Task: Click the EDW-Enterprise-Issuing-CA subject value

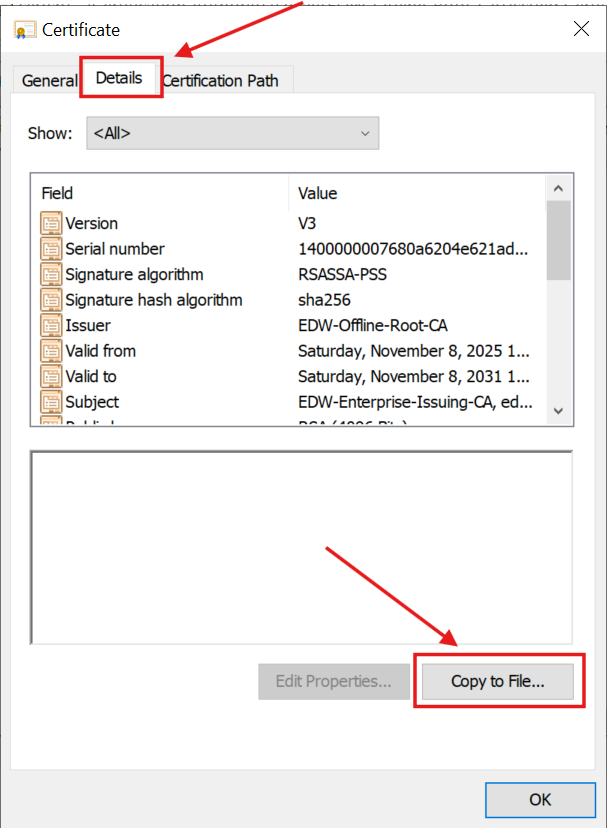Action: tap(415, 402)
